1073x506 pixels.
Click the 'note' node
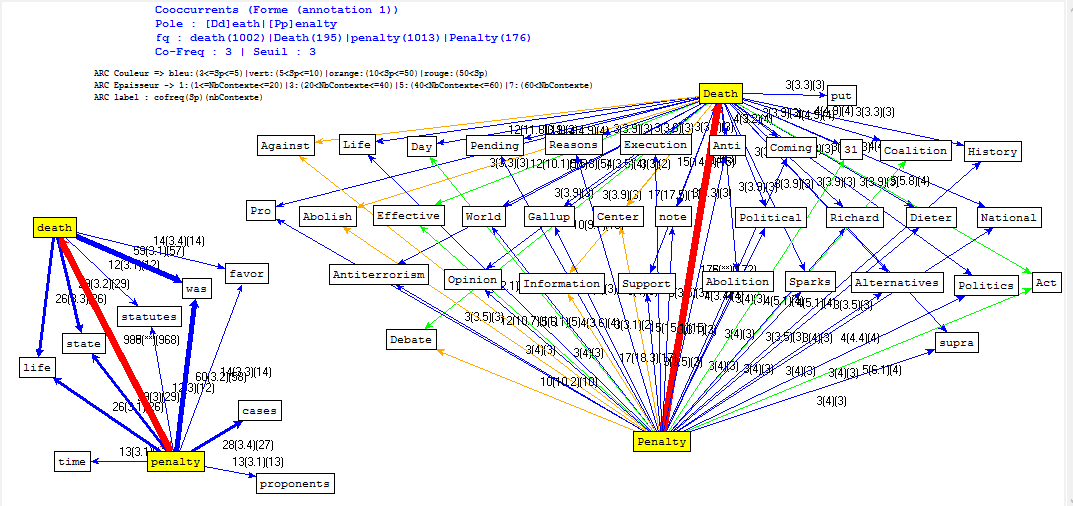pos(673,217)
